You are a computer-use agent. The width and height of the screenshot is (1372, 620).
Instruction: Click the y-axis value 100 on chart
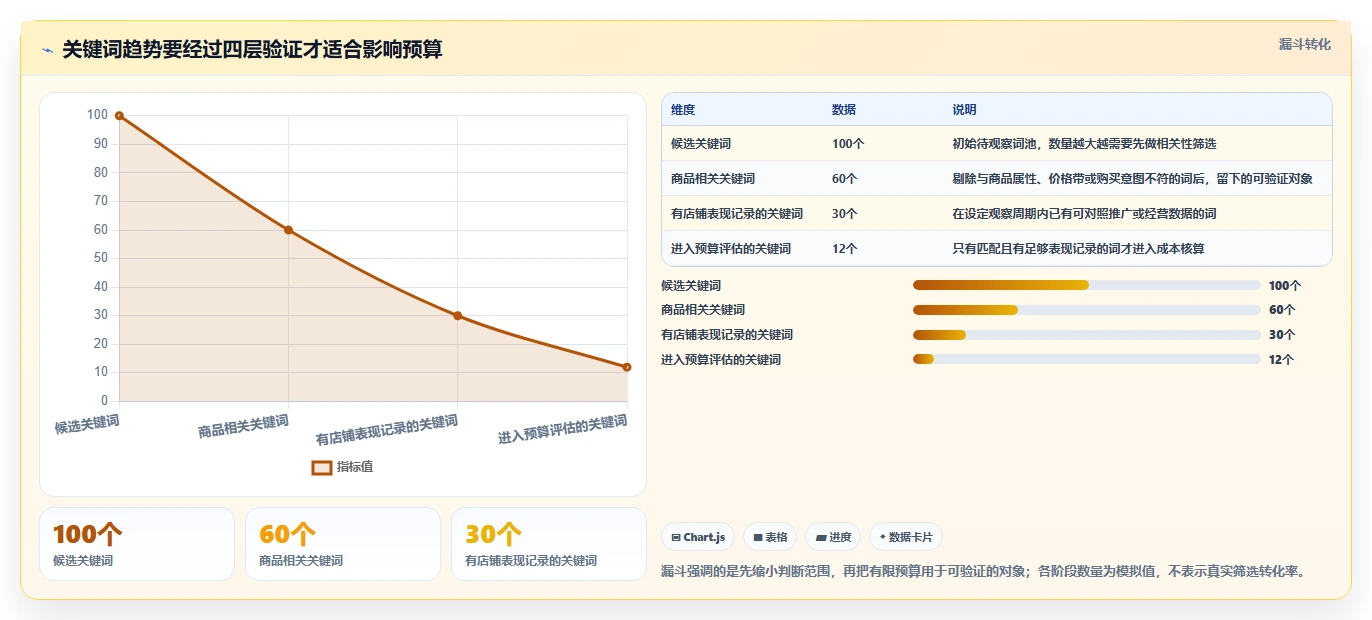tap(97, 115)
